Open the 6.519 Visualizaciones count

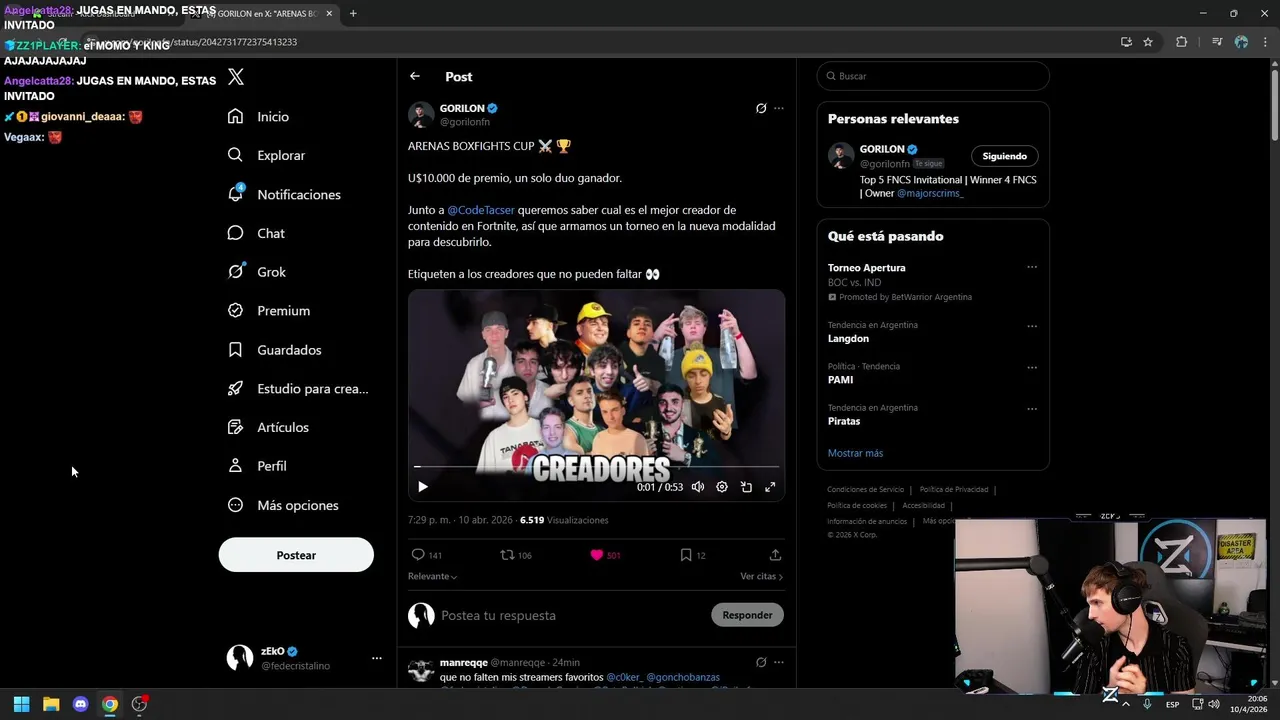click(564, 520)
